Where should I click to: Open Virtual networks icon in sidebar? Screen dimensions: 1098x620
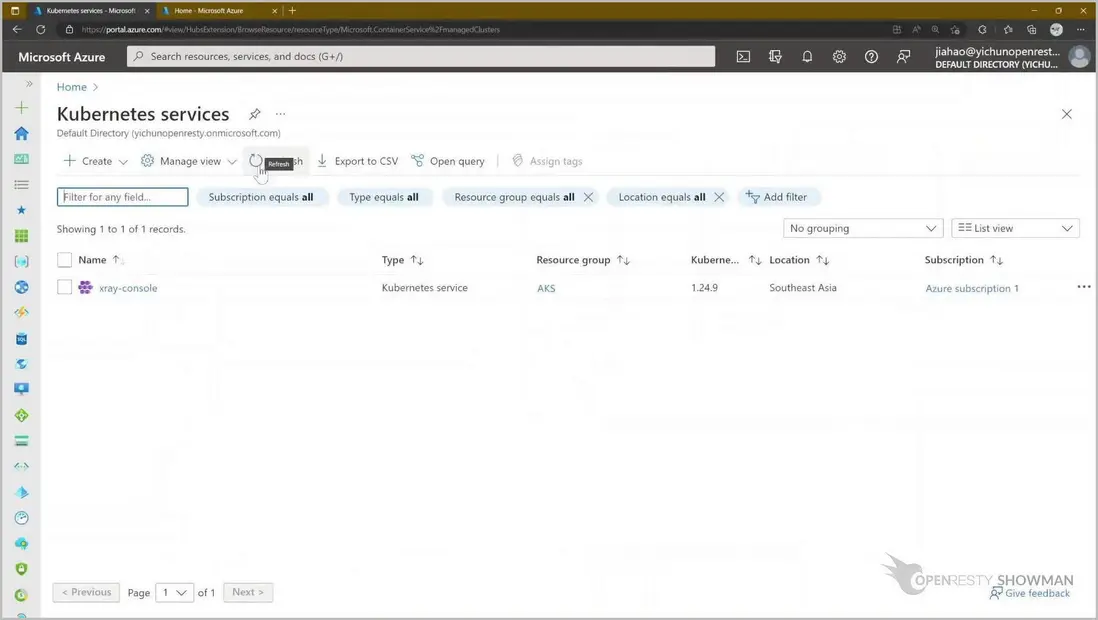(22, 466)
